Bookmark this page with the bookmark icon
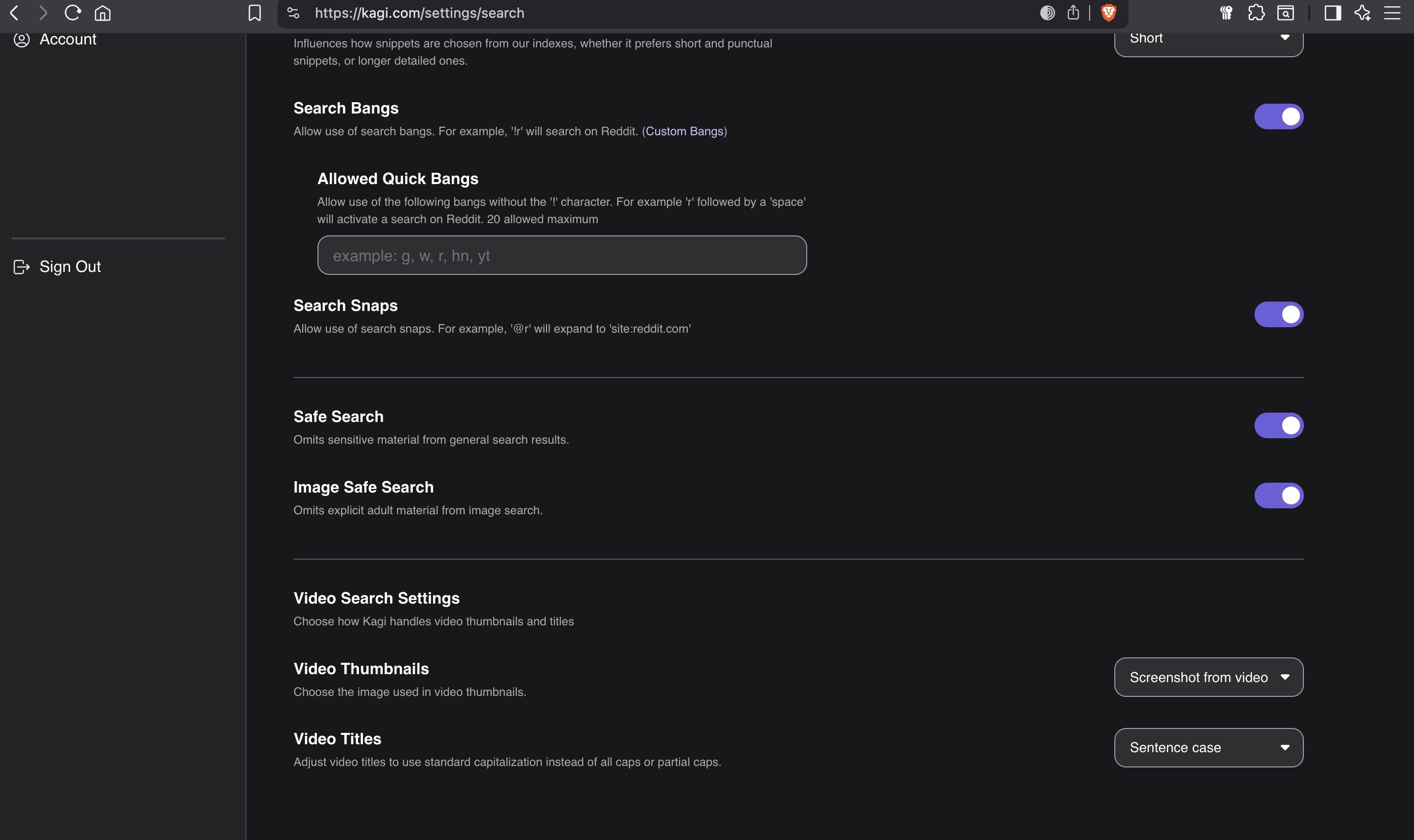 (x=255, y=13)
